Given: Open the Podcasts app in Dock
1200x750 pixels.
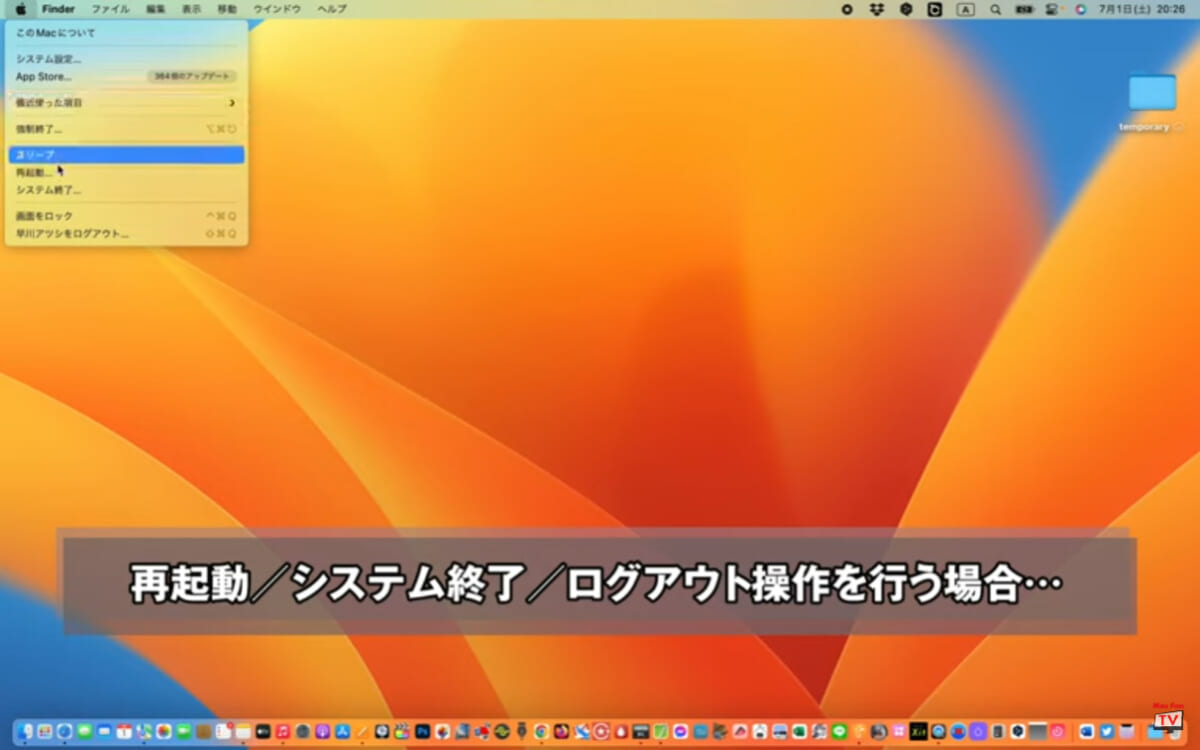Looking at the screenshot, I should [x=323, y=732].
